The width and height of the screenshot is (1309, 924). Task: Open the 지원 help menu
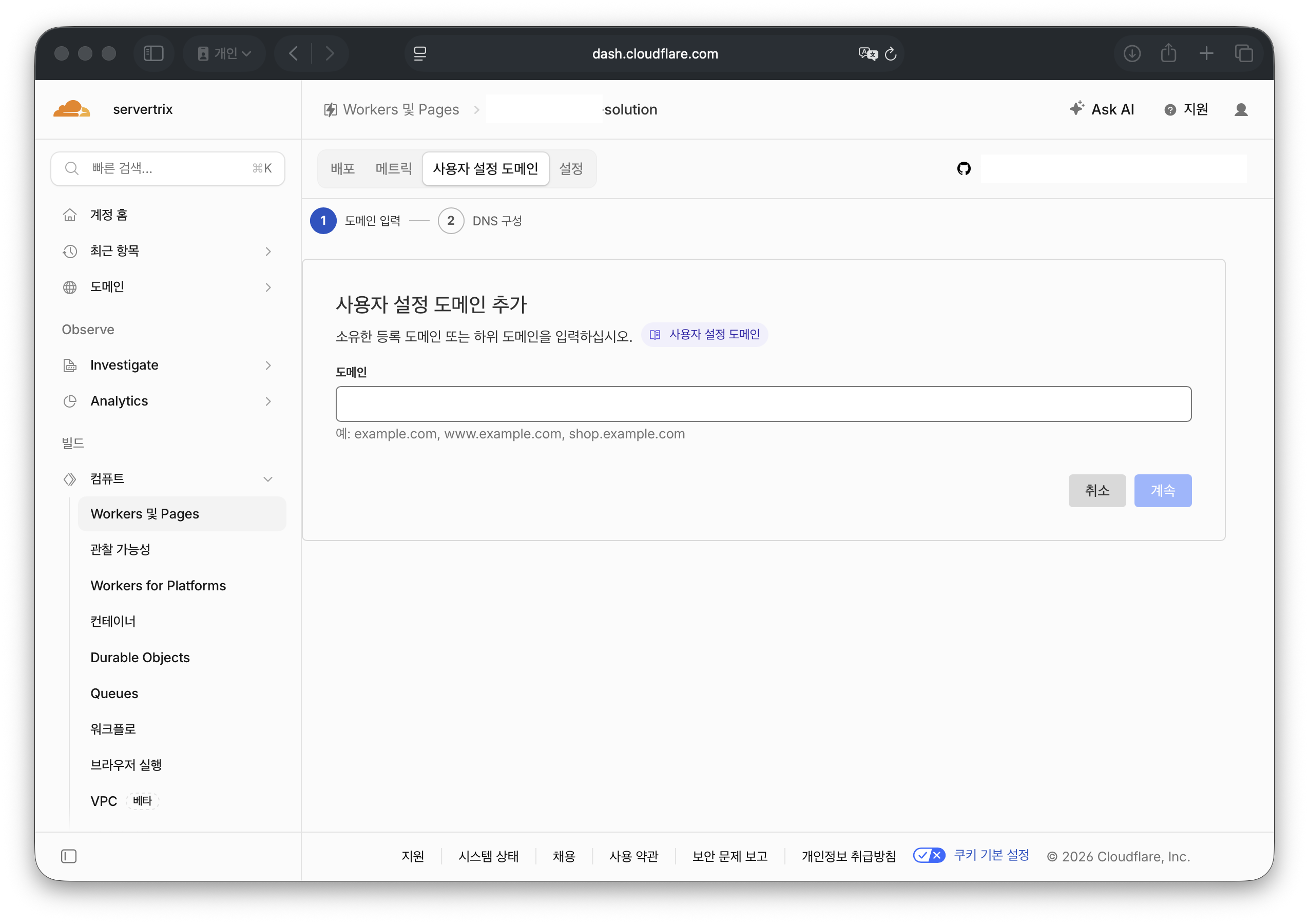1186,109
